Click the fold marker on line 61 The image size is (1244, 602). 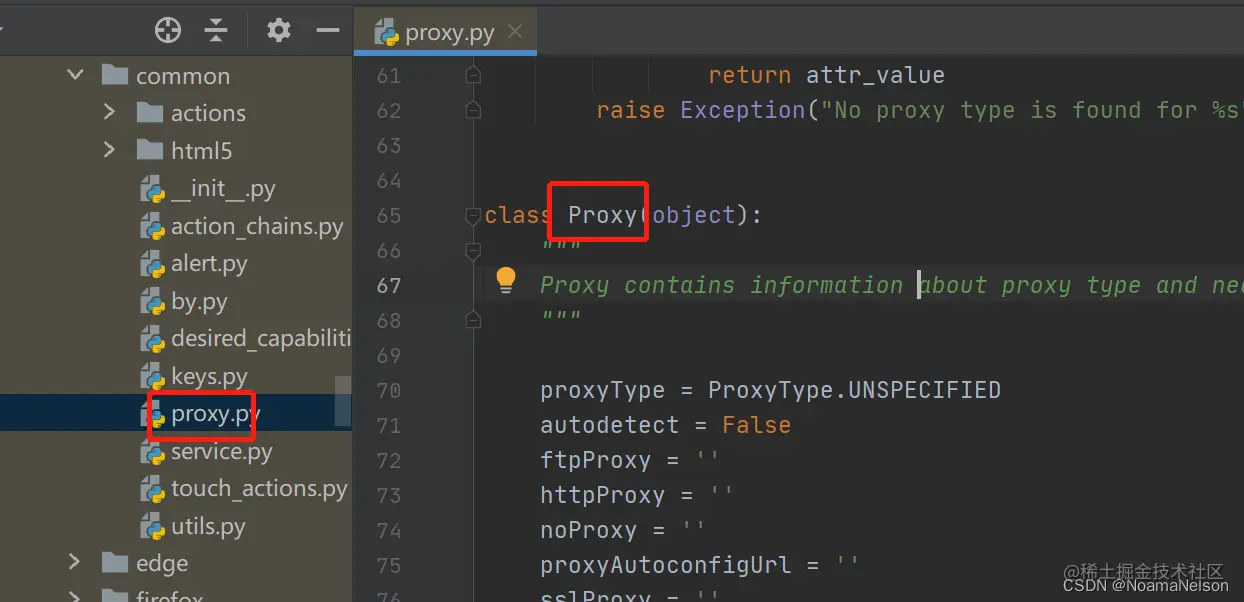[x=473, y=75]
